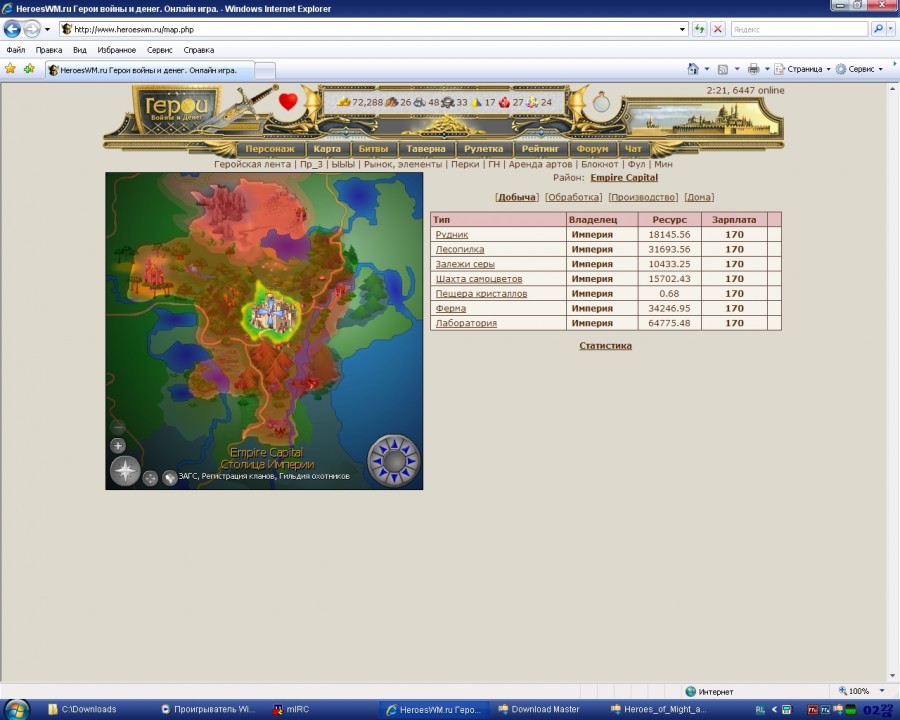Open the Сервис toolbar dropdown
The image size is (900, 720).
(x=859, y=69)
